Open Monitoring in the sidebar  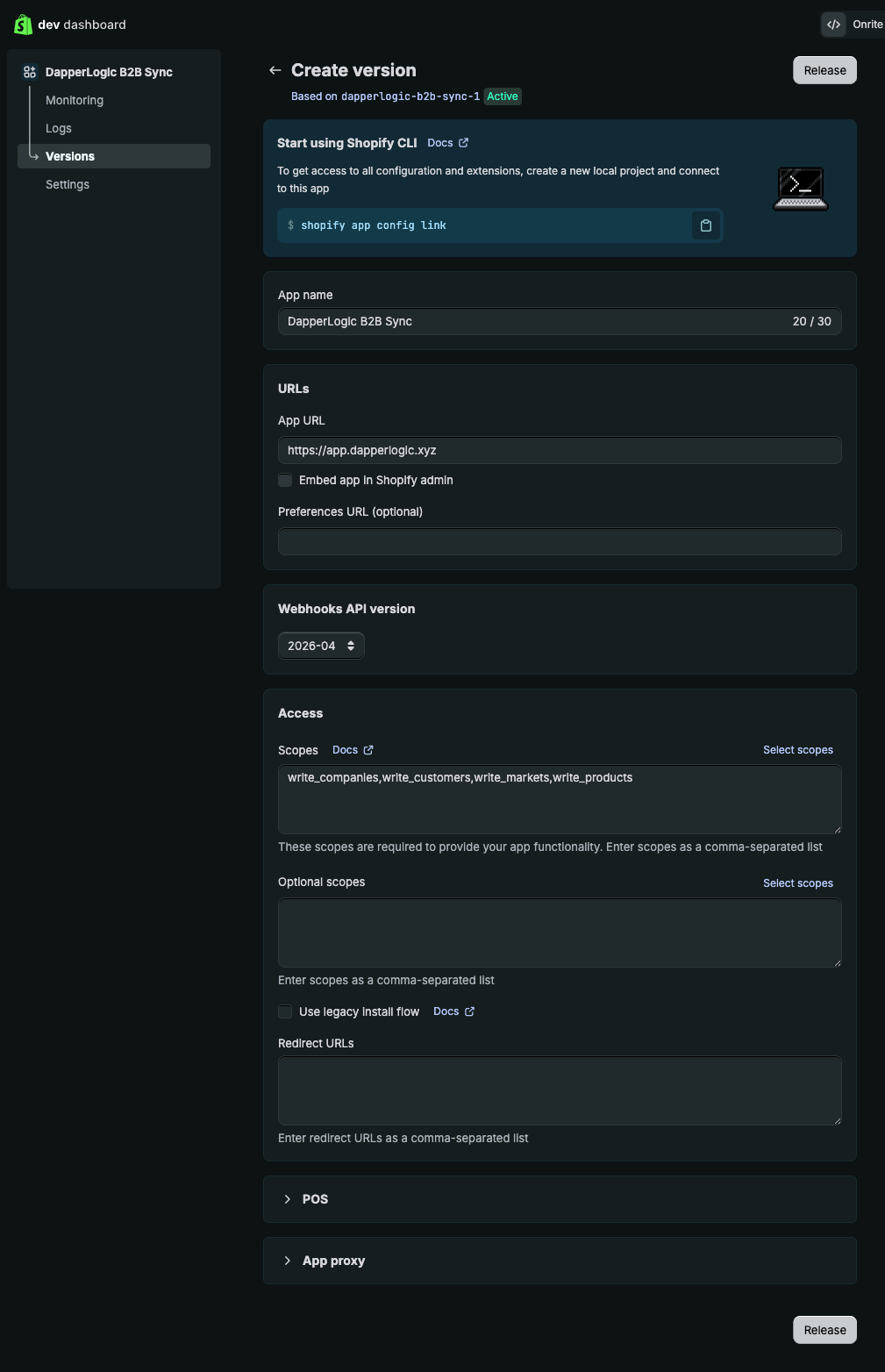click(x=75, y=100)
